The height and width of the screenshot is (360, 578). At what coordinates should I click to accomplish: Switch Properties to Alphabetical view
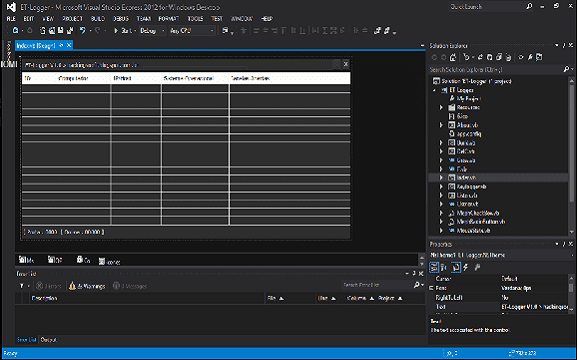pyautogui.click(x=444, y=268)
